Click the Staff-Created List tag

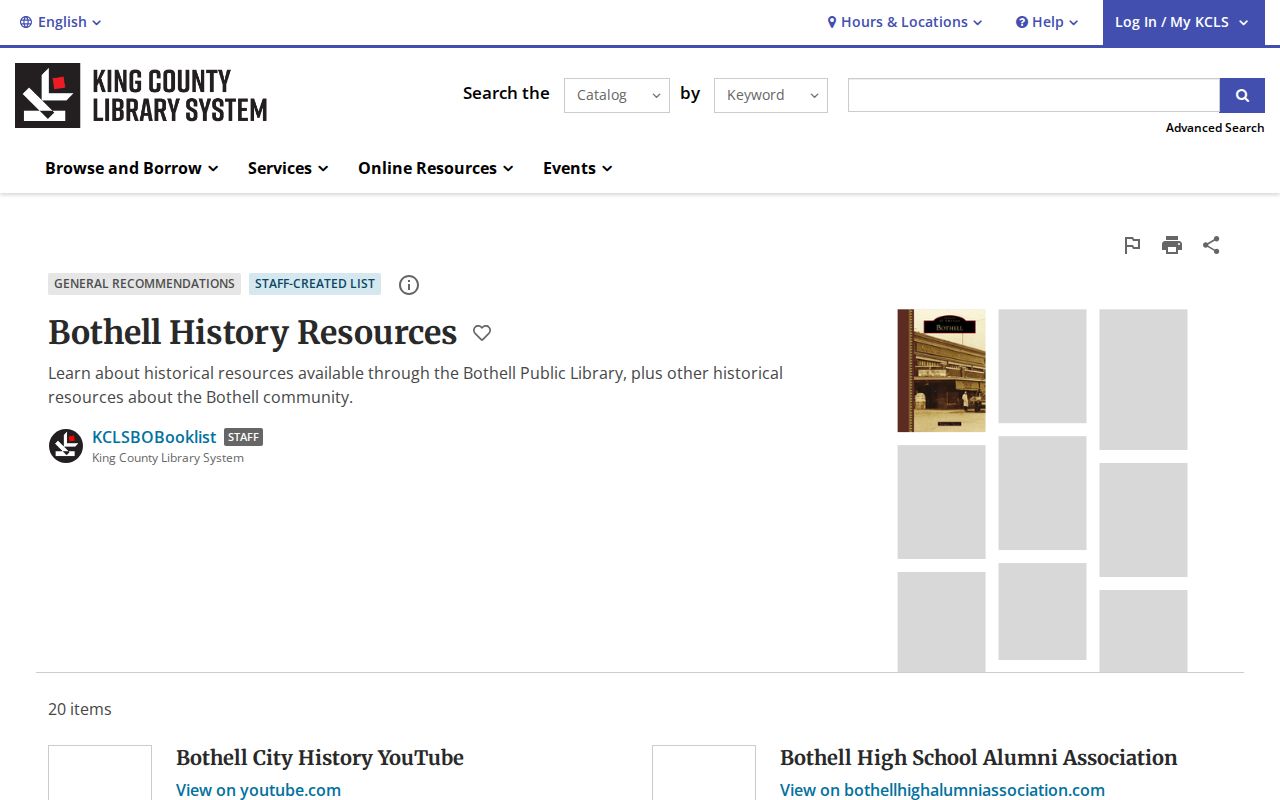click(x=315, y=284)
